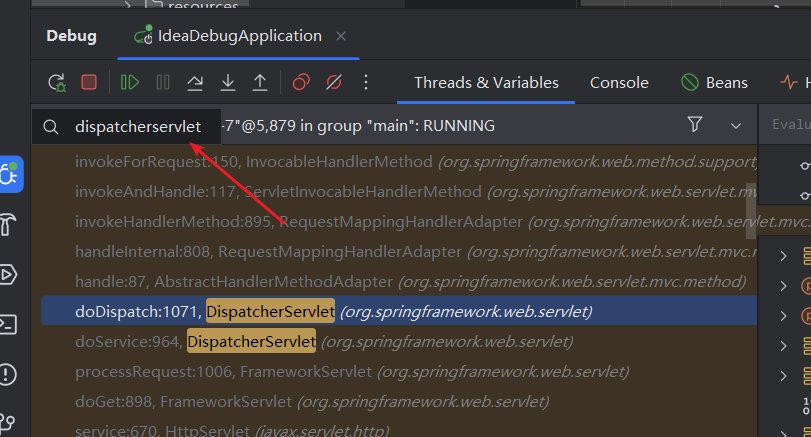Stop the running debug session

(89, 83)
